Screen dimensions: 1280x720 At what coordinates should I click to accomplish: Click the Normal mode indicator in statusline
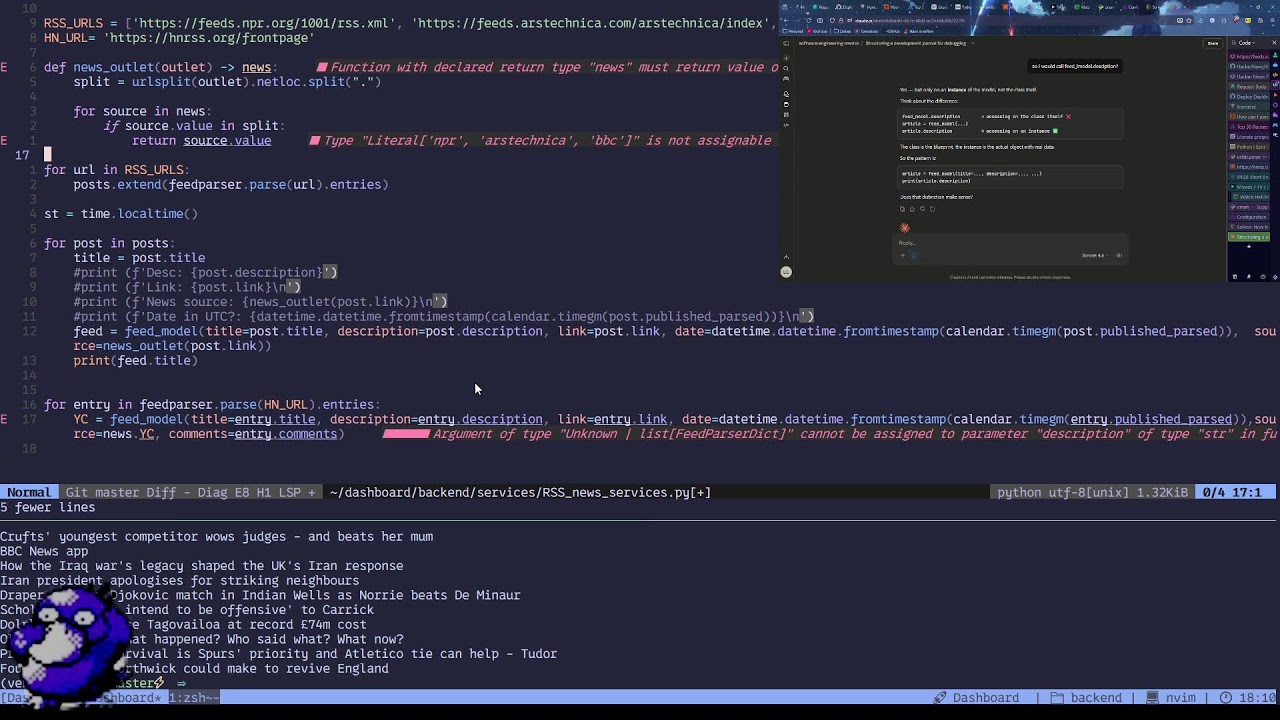29,492
